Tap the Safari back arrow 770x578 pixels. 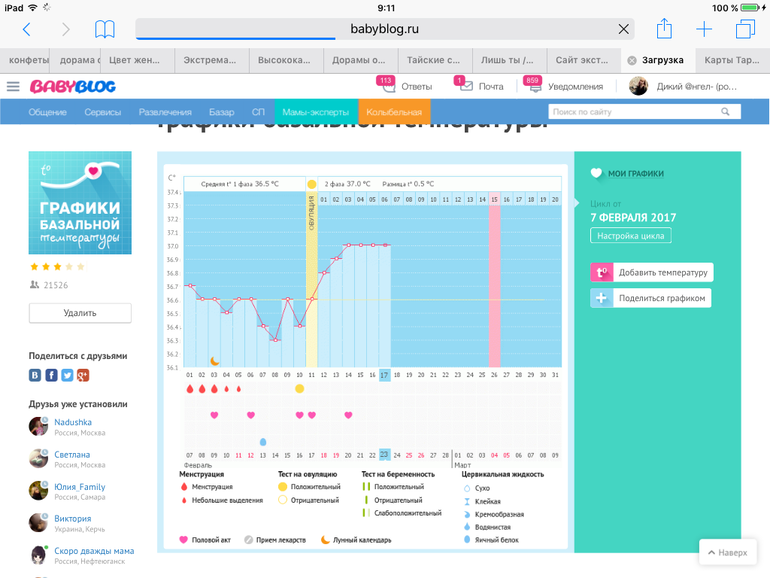click(27, 30)
